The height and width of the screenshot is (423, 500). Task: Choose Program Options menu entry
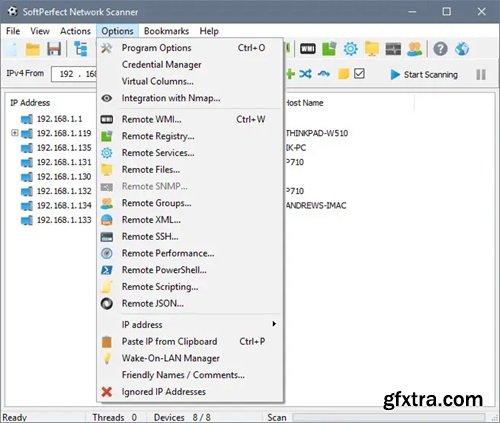click(x=190, y=48)
